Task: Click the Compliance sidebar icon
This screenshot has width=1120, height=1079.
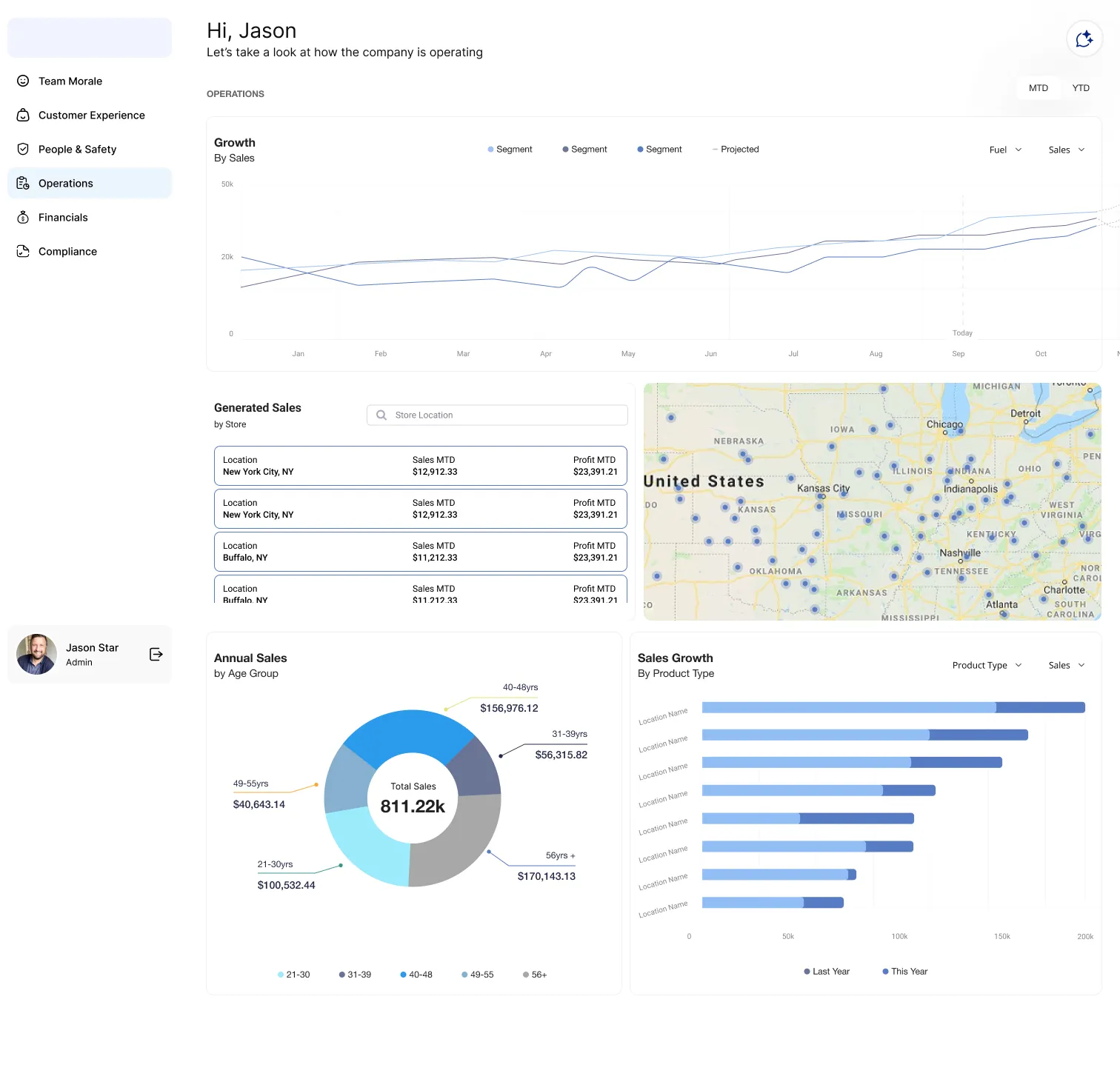Action: 23,251
